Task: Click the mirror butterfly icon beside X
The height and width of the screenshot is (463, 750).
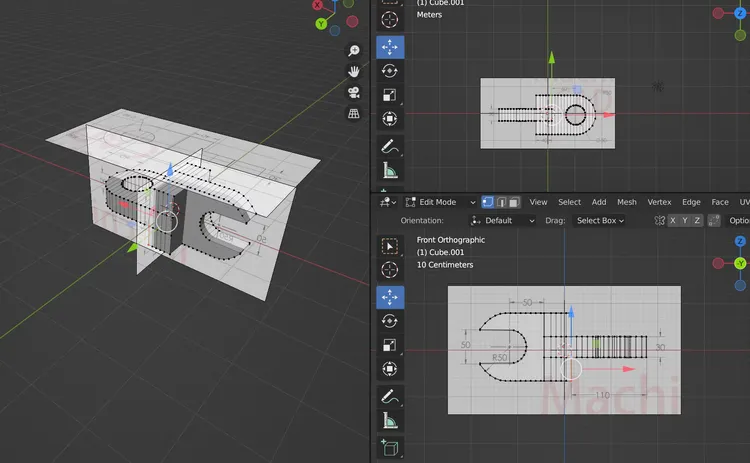Action: click(x=660, y=220)
